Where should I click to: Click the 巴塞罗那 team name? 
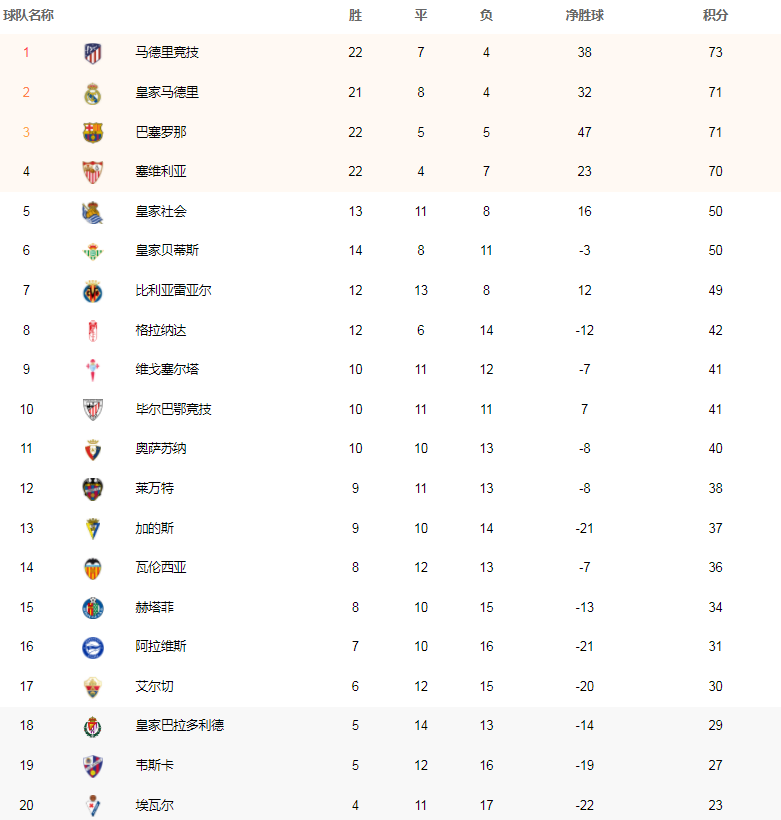tap(161, 132)
